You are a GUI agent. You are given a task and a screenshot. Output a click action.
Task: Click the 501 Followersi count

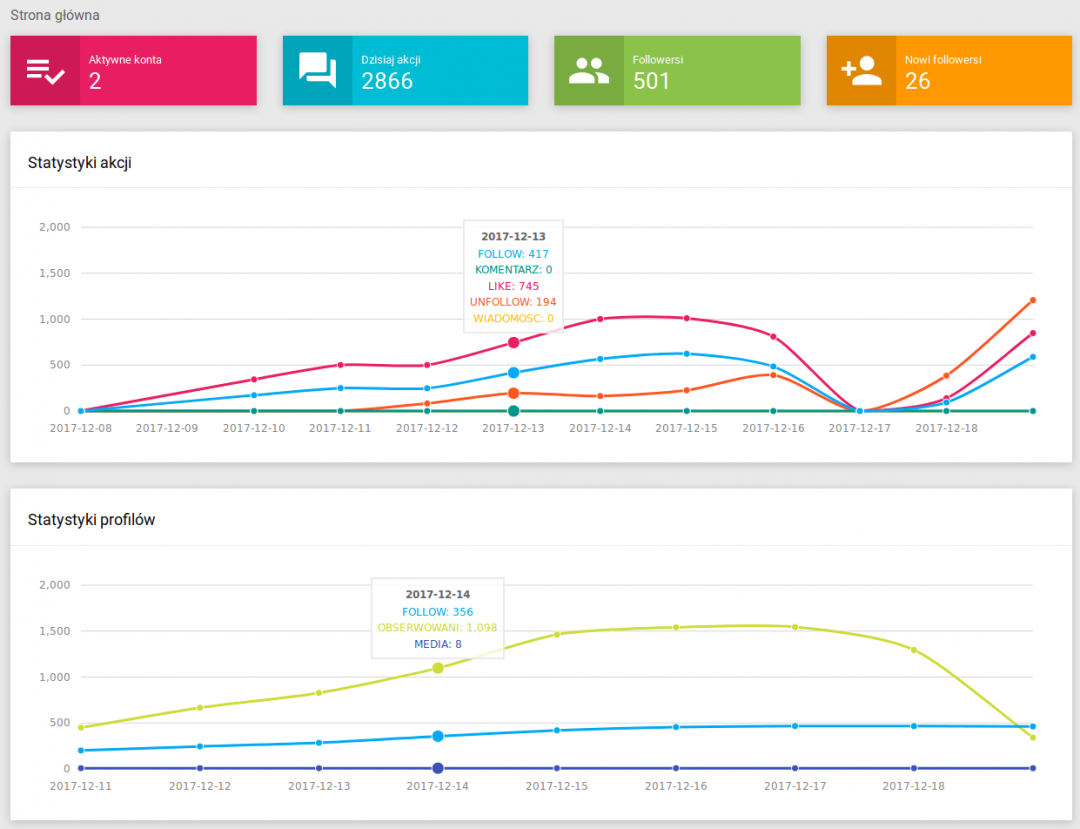tap(651, 82)
